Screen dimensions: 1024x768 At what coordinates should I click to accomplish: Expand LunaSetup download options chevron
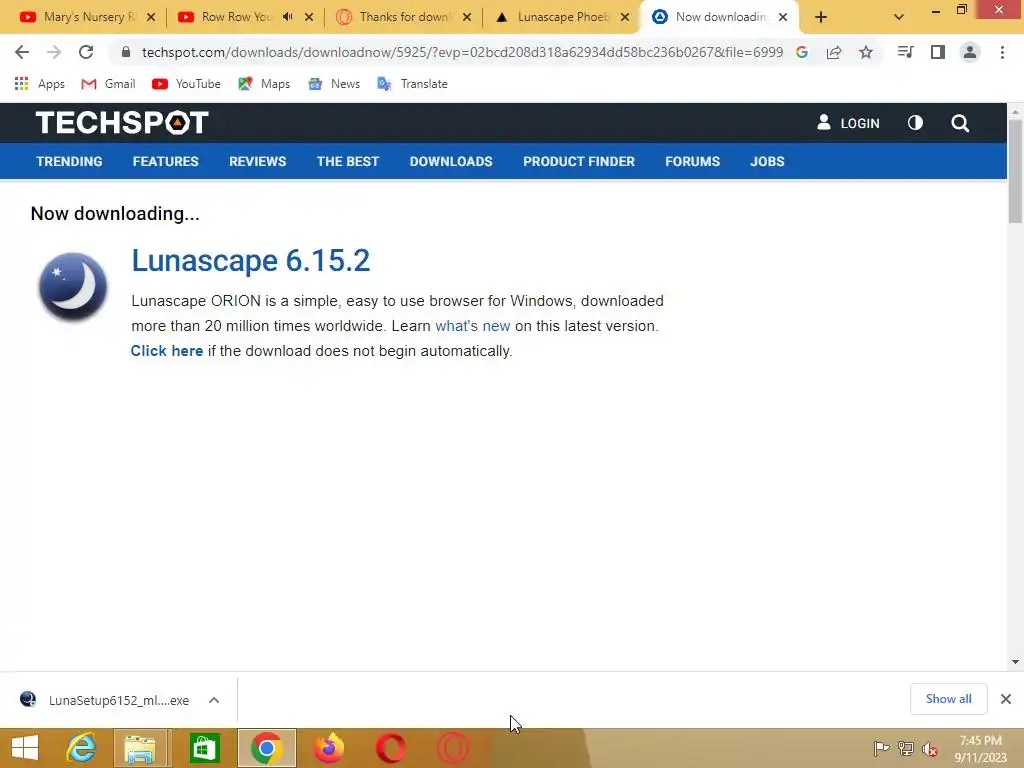214,700
